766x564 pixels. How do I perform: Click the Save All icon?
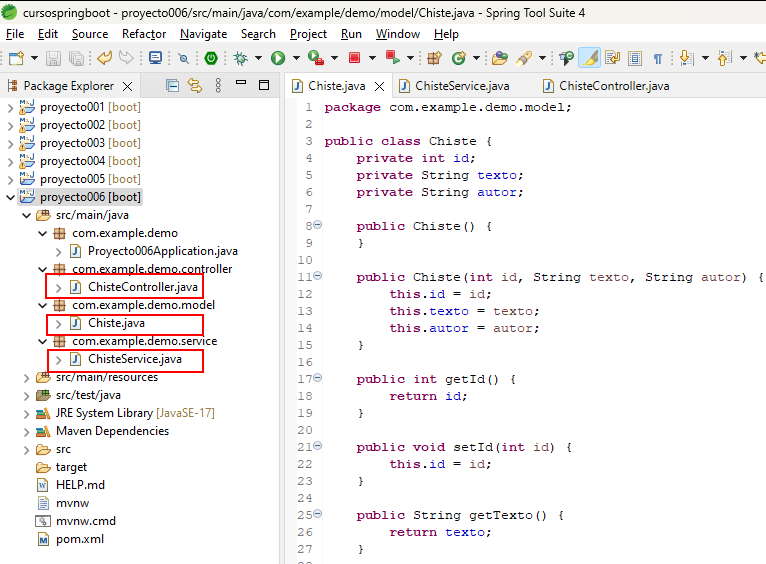(x=76, y=59)
